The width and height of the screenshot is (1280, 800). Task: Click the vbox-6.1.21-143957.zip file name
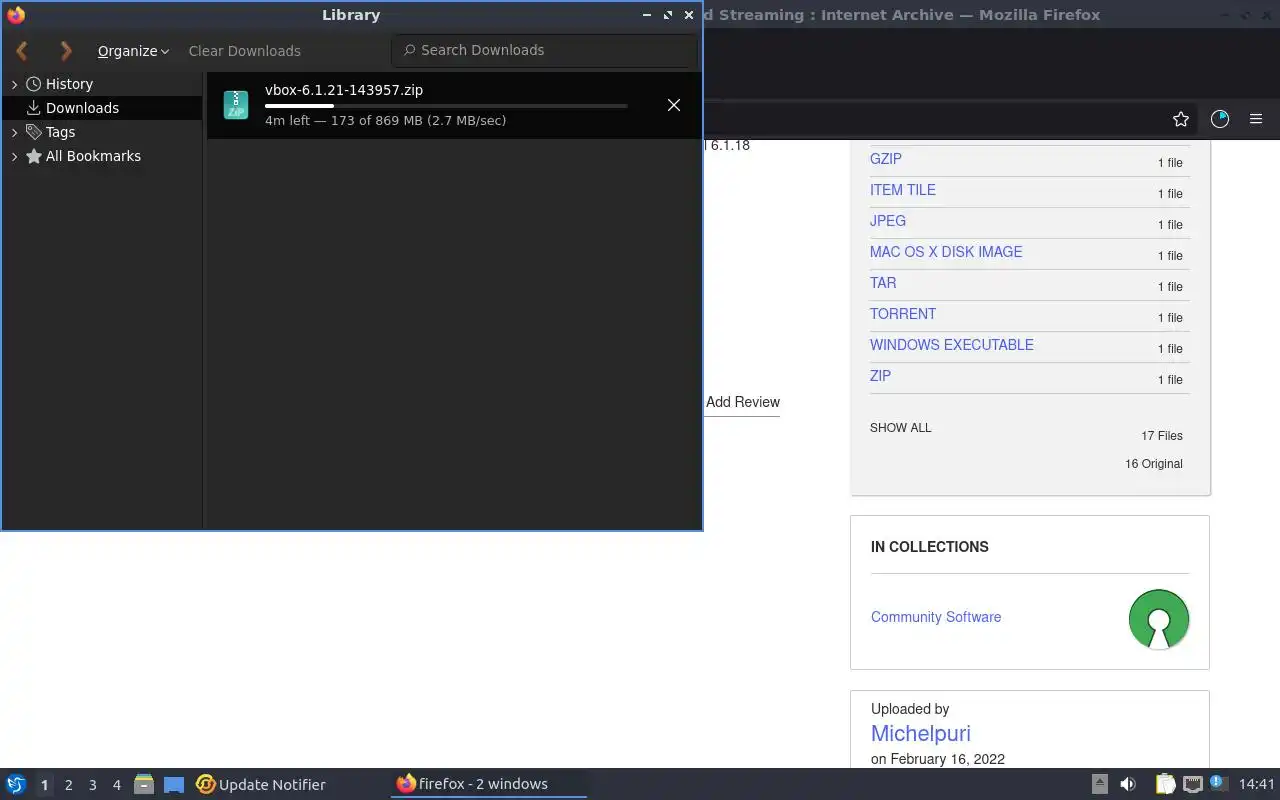344,90
